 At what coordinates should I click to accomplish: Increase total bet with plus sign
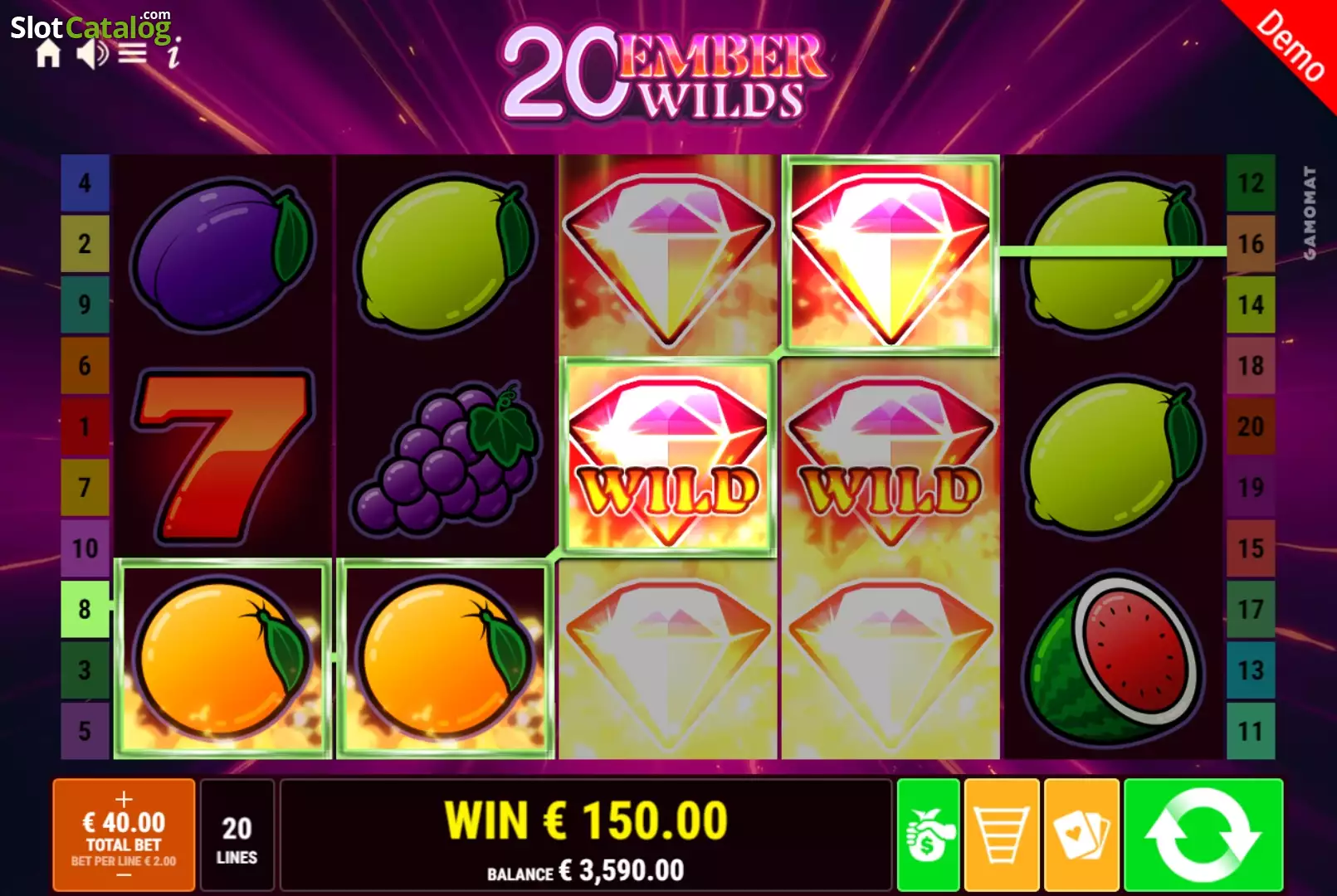[124, 799]
